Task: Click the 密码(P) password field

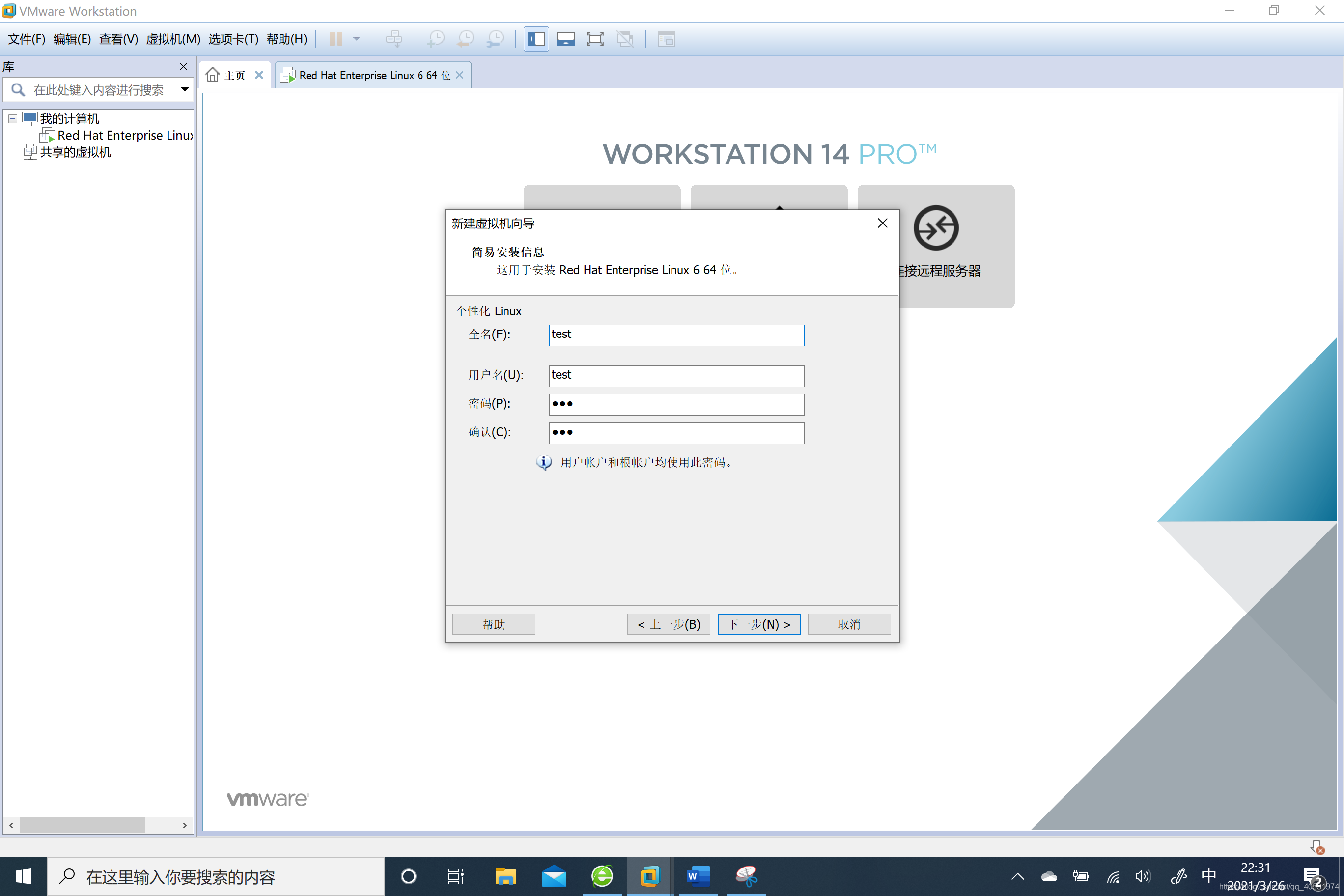Action: [x=676, y=405]
